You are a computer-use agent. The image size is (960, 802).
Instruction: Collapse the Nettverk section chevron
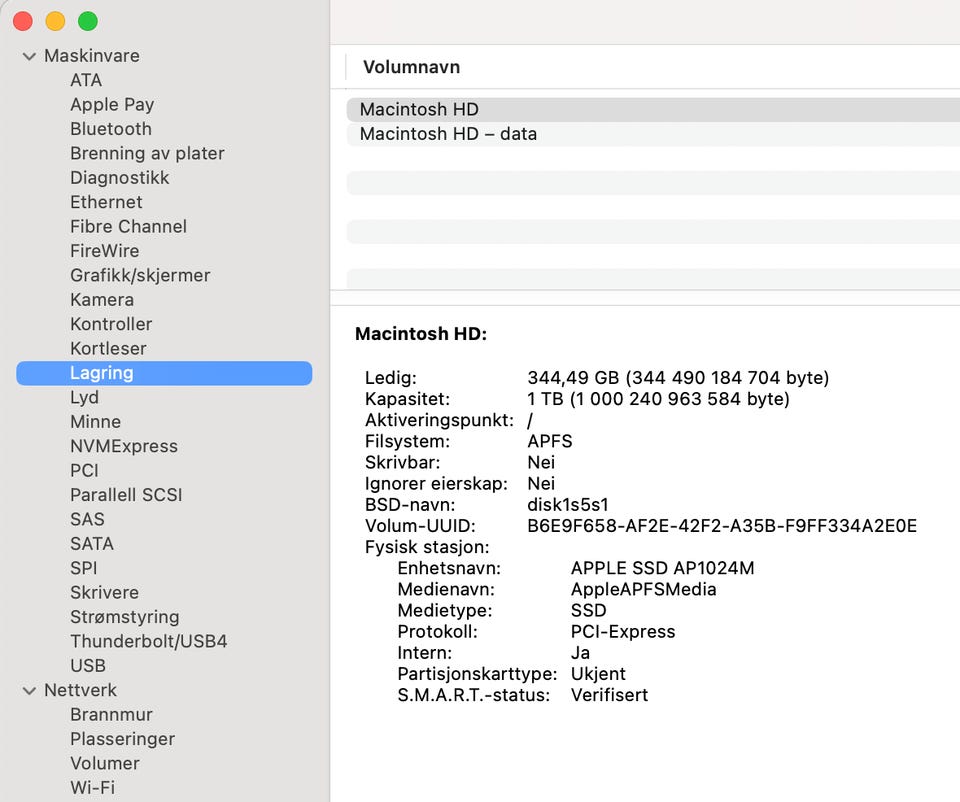(29, 691)
